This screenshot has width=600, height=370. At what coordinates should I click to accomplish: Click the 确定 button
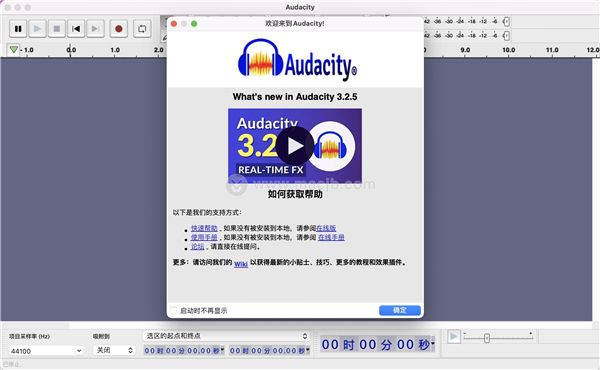click(x=400, y=310)
